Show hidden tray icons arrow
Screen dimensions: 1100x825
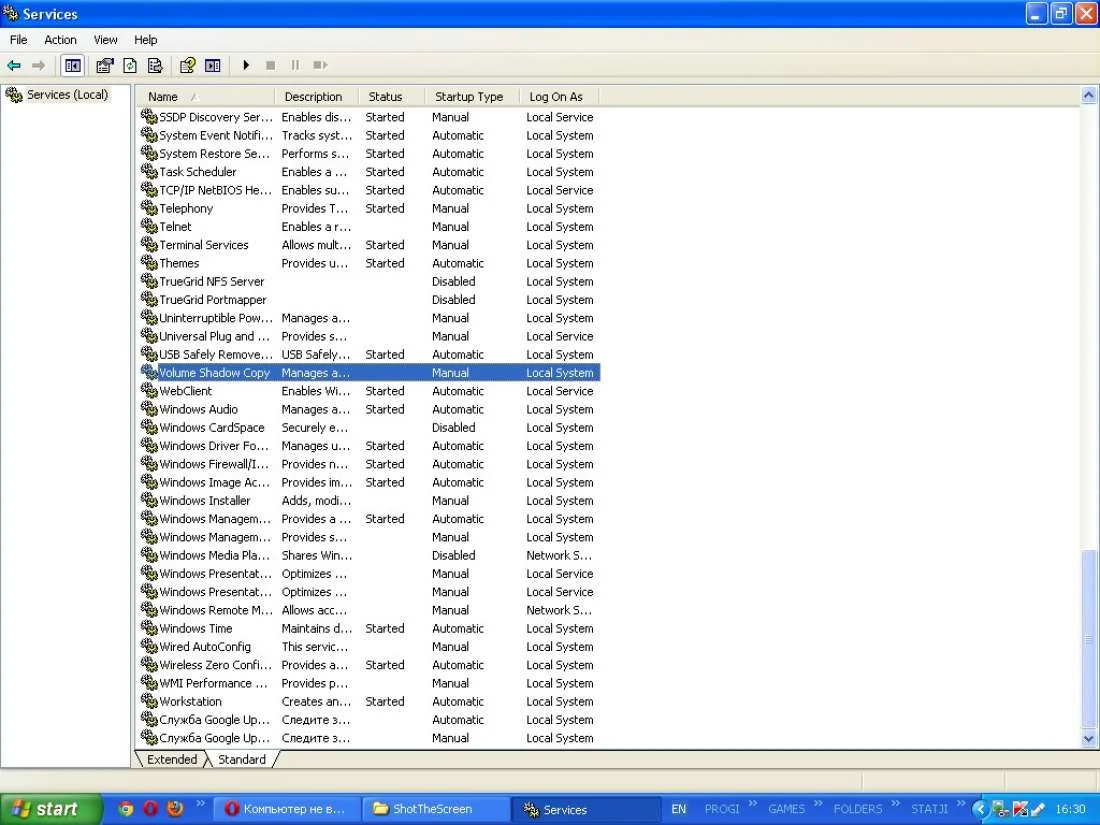point(980,809)
